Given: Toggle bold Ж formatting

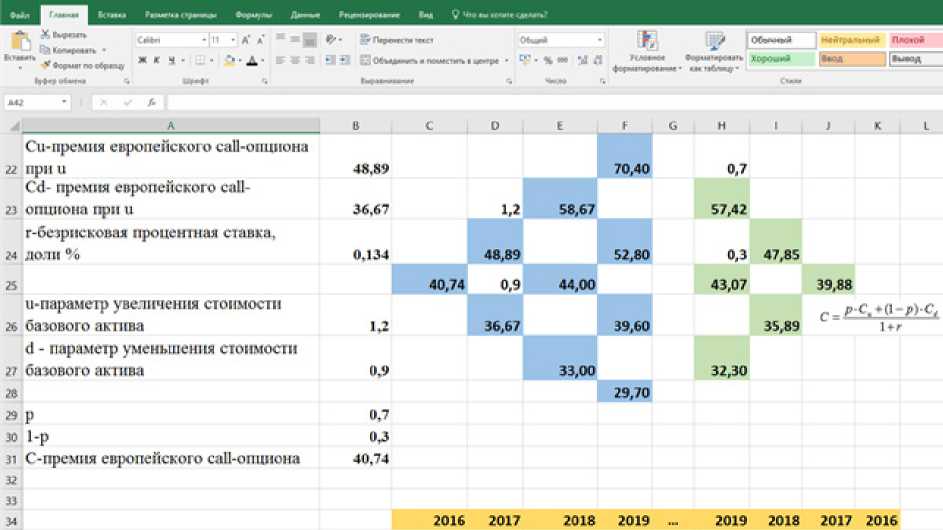Looking at the screenshot, I should coord(143,60).
